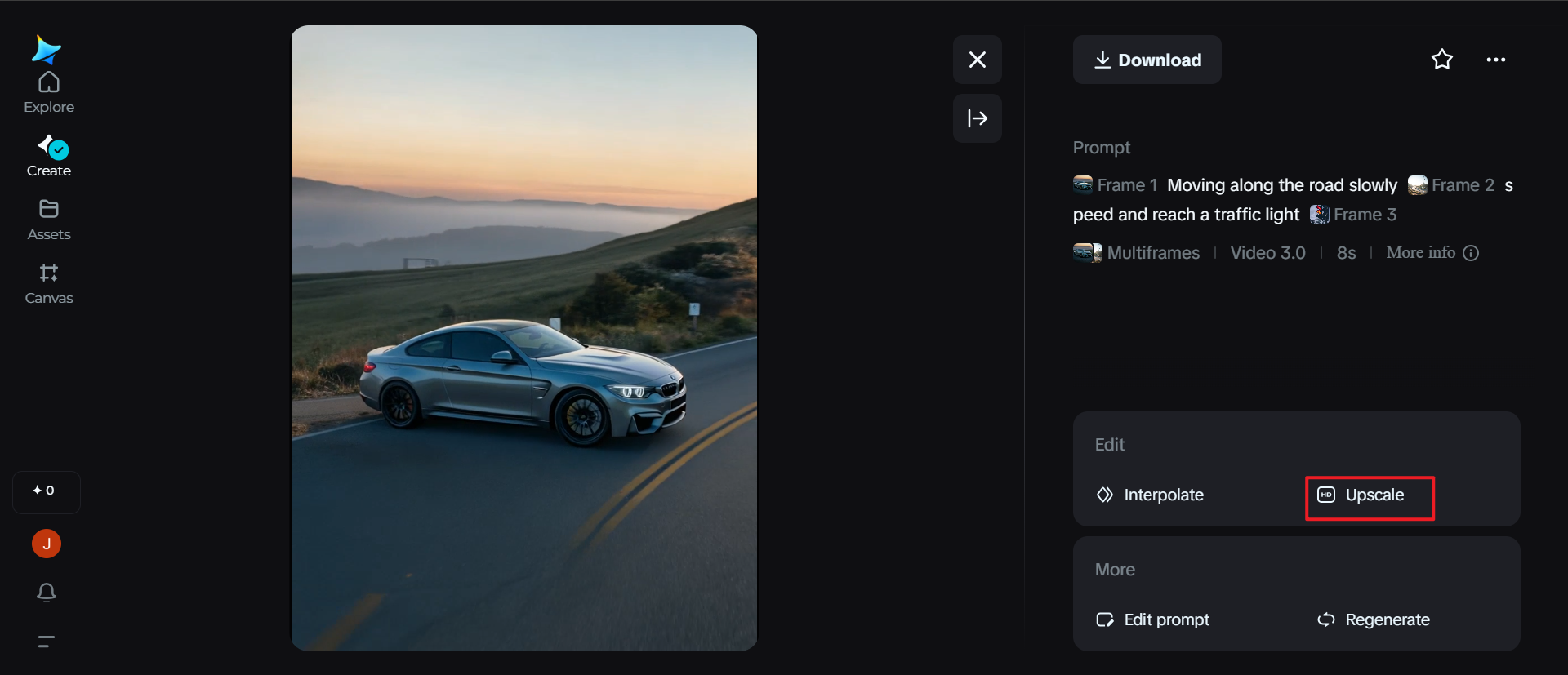Screen dimensions: 1568x675
Task: Close the video preview with the X
Action: [x=978, y=60]
